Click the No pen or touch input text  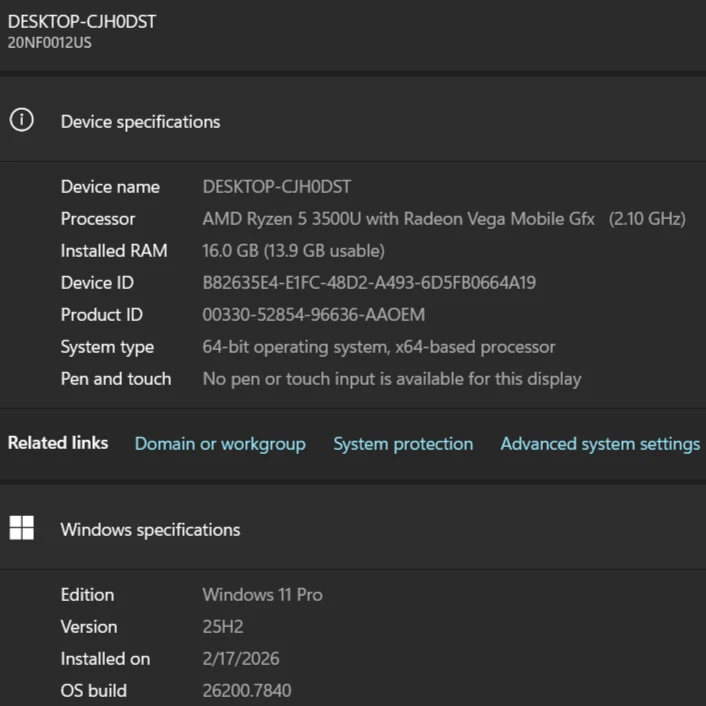point(392,379)
